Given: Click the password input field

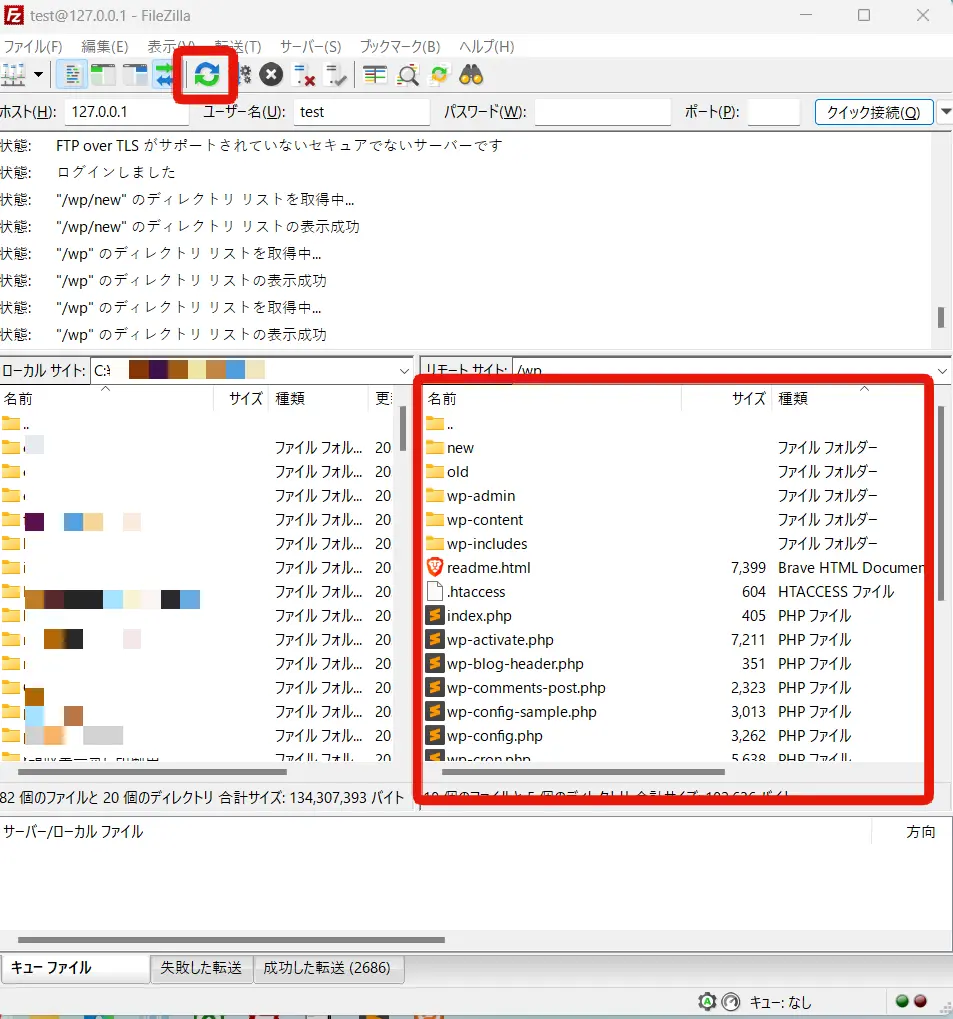Looking at the screenshot, I should pyautogui.click(x=602, y=112).
